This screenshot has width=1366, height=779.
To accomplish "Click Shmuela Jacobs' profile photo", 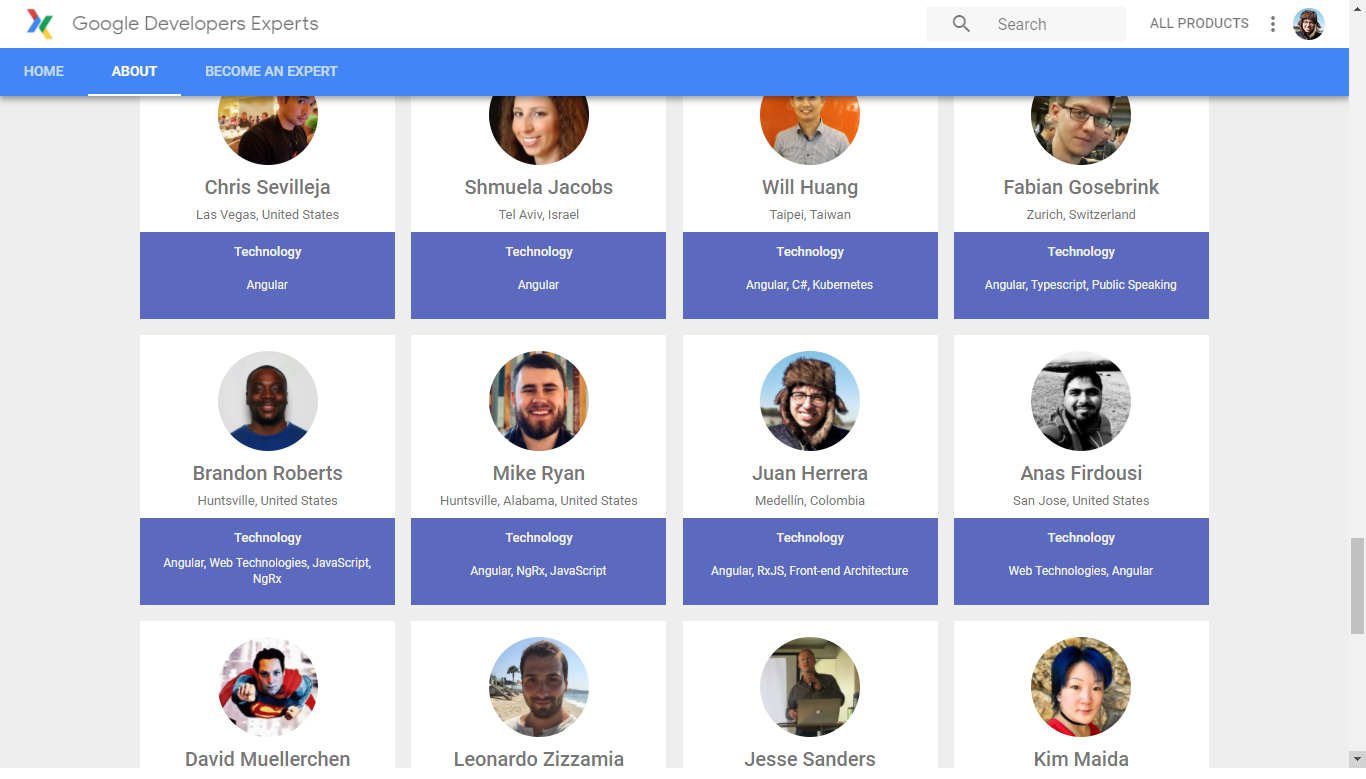I will 539,130.
